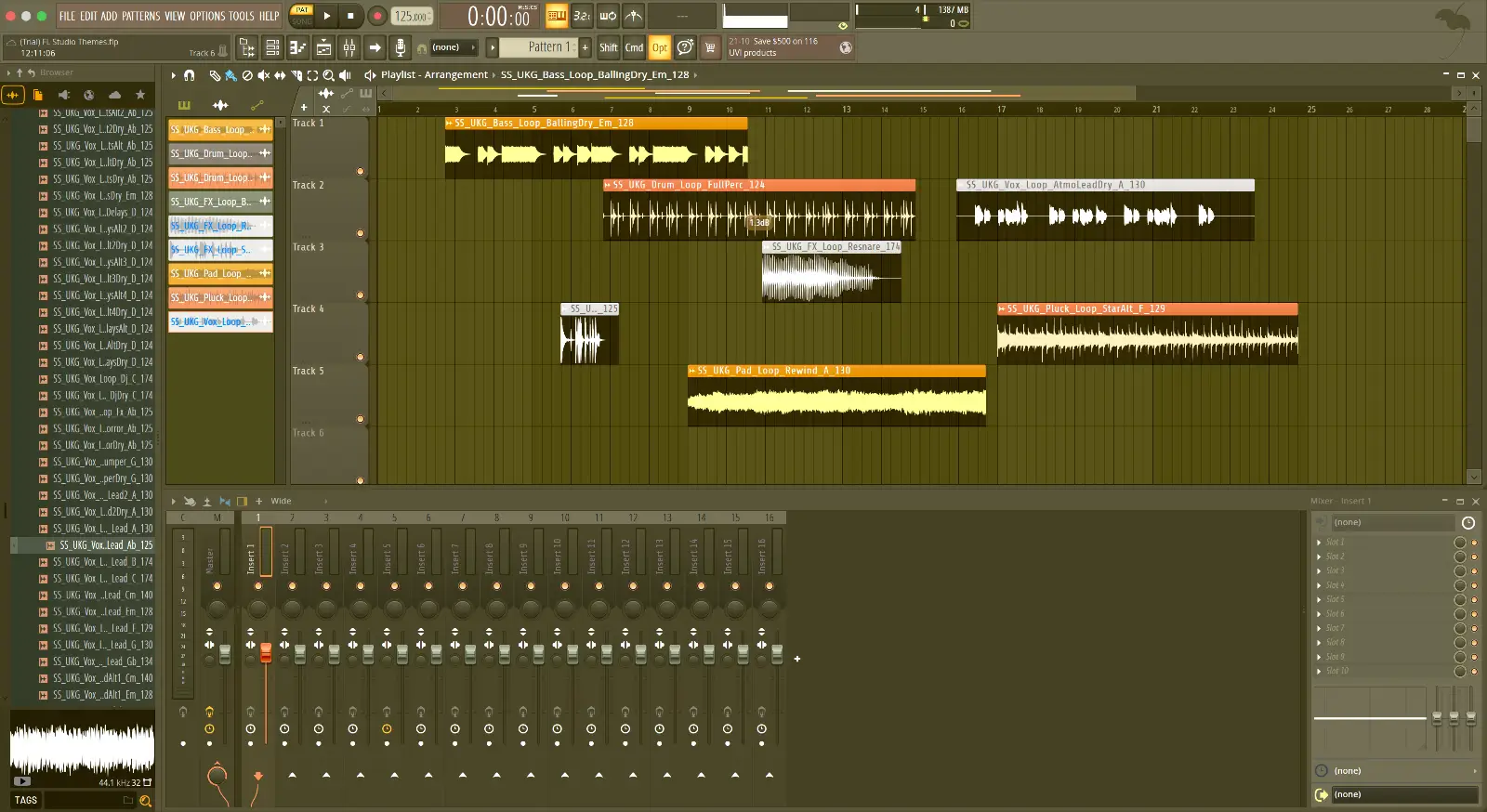This screenshot has height=812, width=1487.
Task: Mute Track 2 with its green dot
Action: pos(361,233)
